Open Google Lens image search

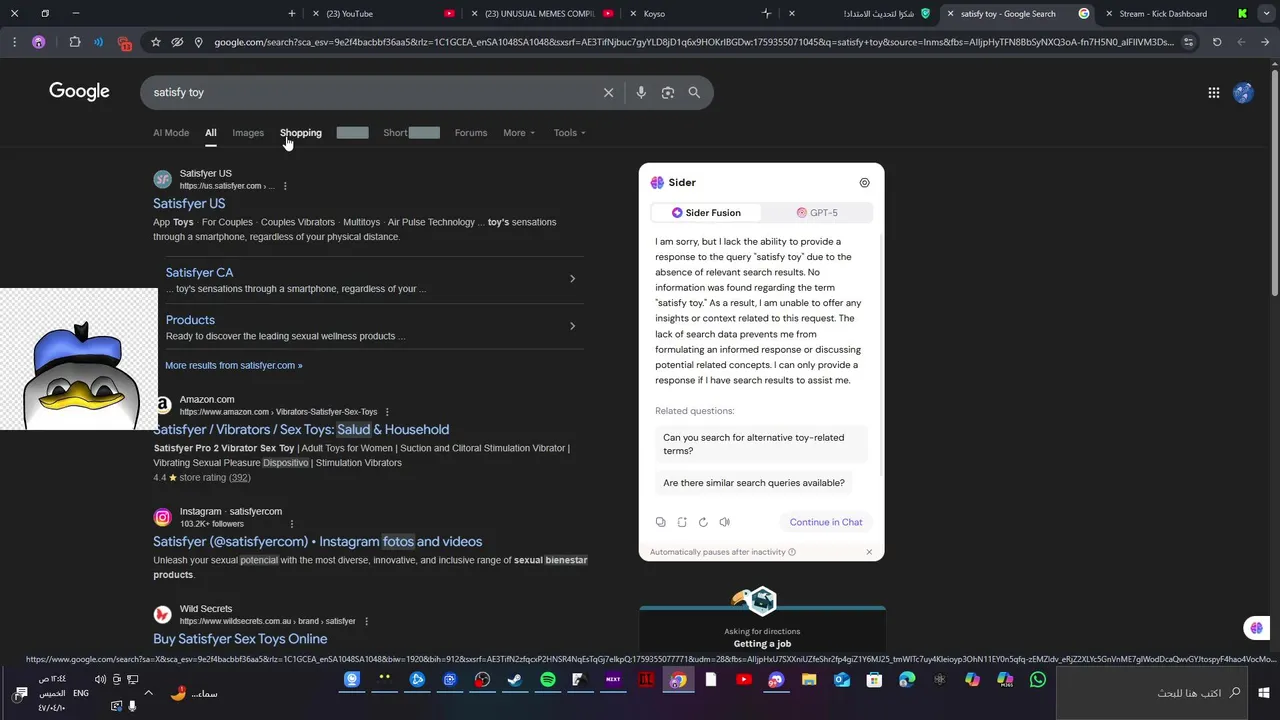(x=668, y=92)
